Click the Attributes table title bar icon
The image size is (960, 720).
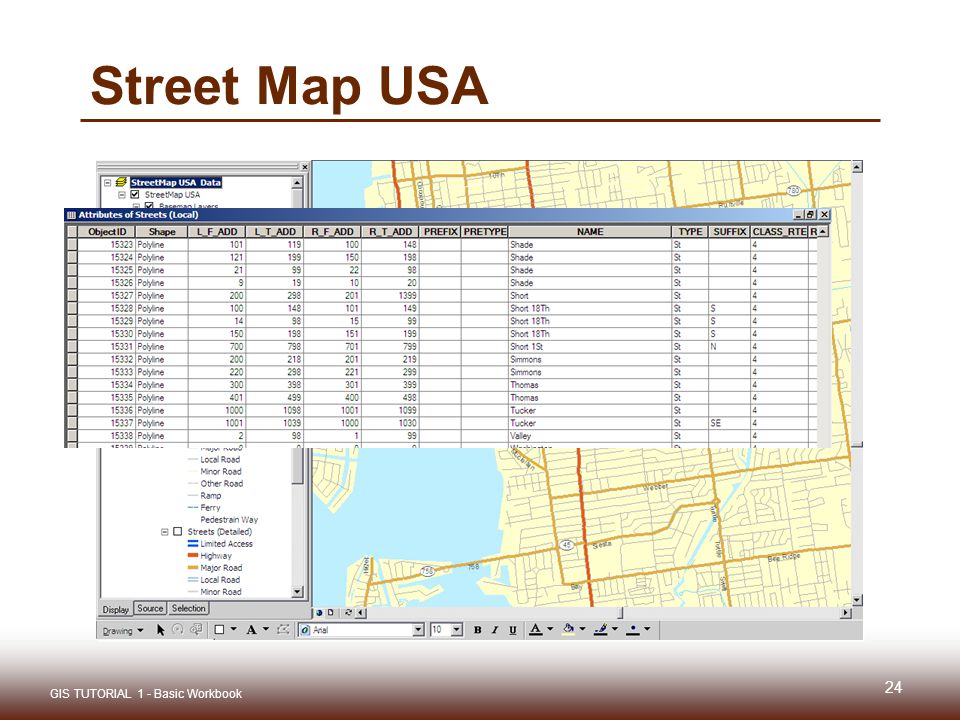click(71, 215)
